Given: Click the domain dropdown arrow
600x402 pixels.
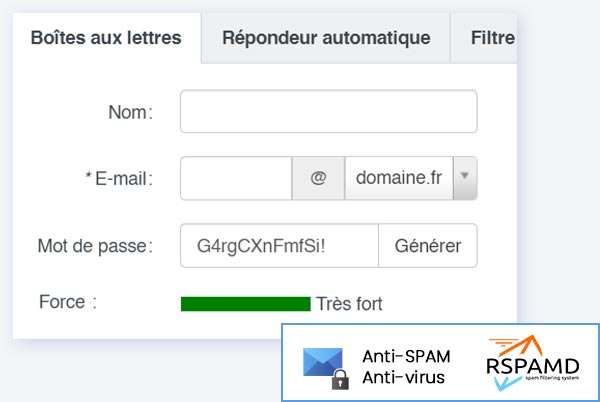Looking at the screenshot, I should pos(465,177).
